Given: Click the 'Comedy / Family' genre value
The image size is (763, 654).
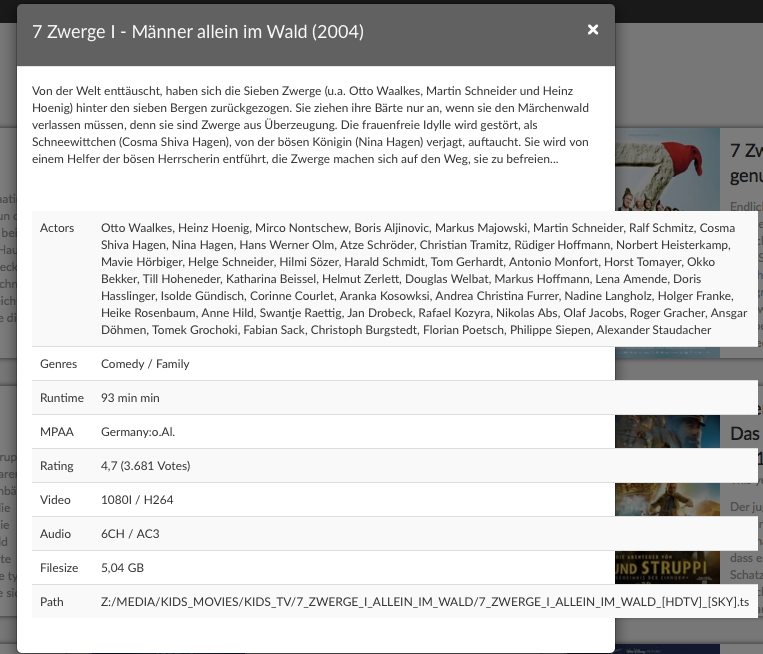Looking at the screenshot, I should pyautogui.click(x=145, y=364).
